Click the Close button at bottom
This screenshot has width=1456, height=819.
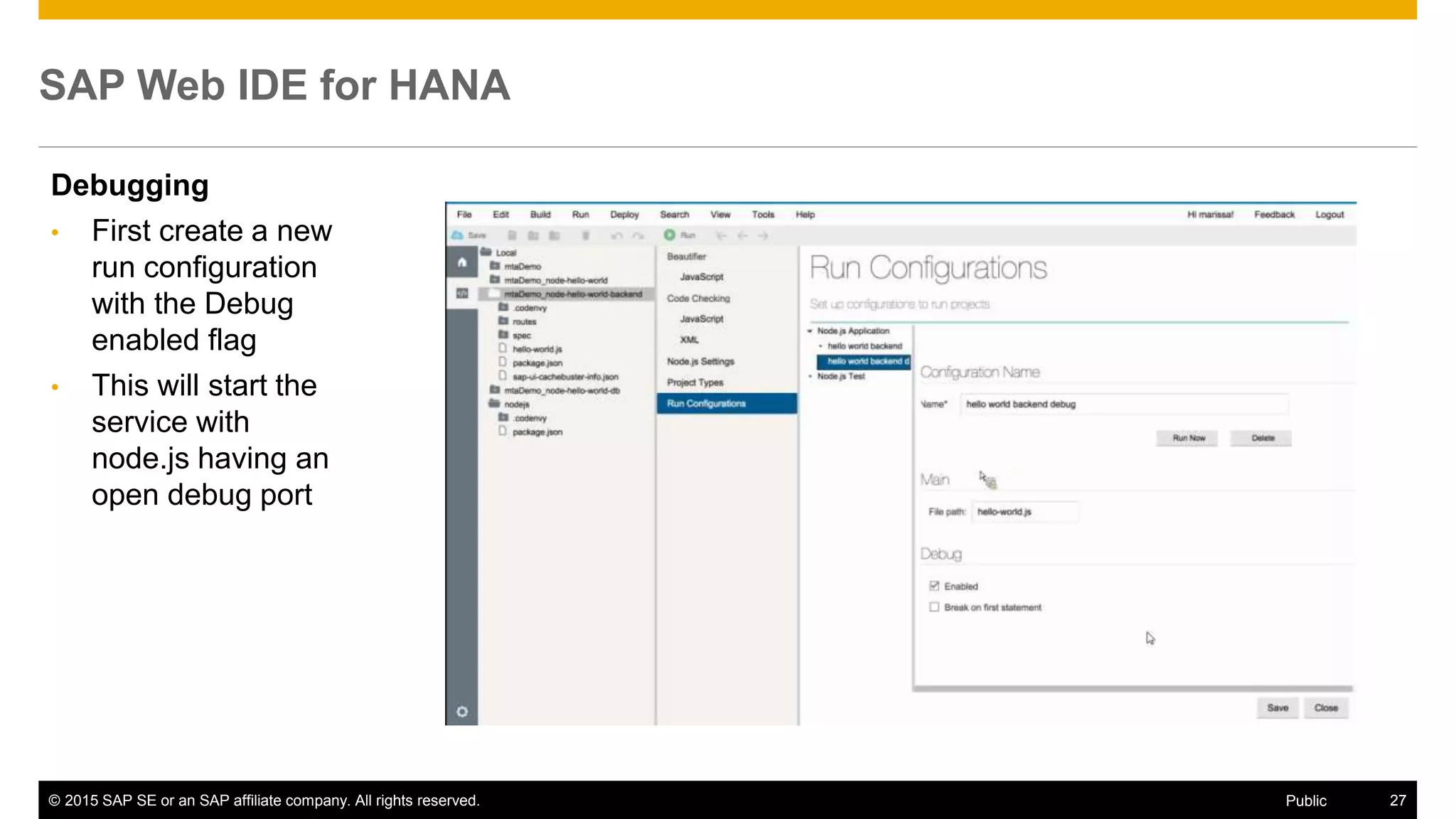[x=1326, y=708]
